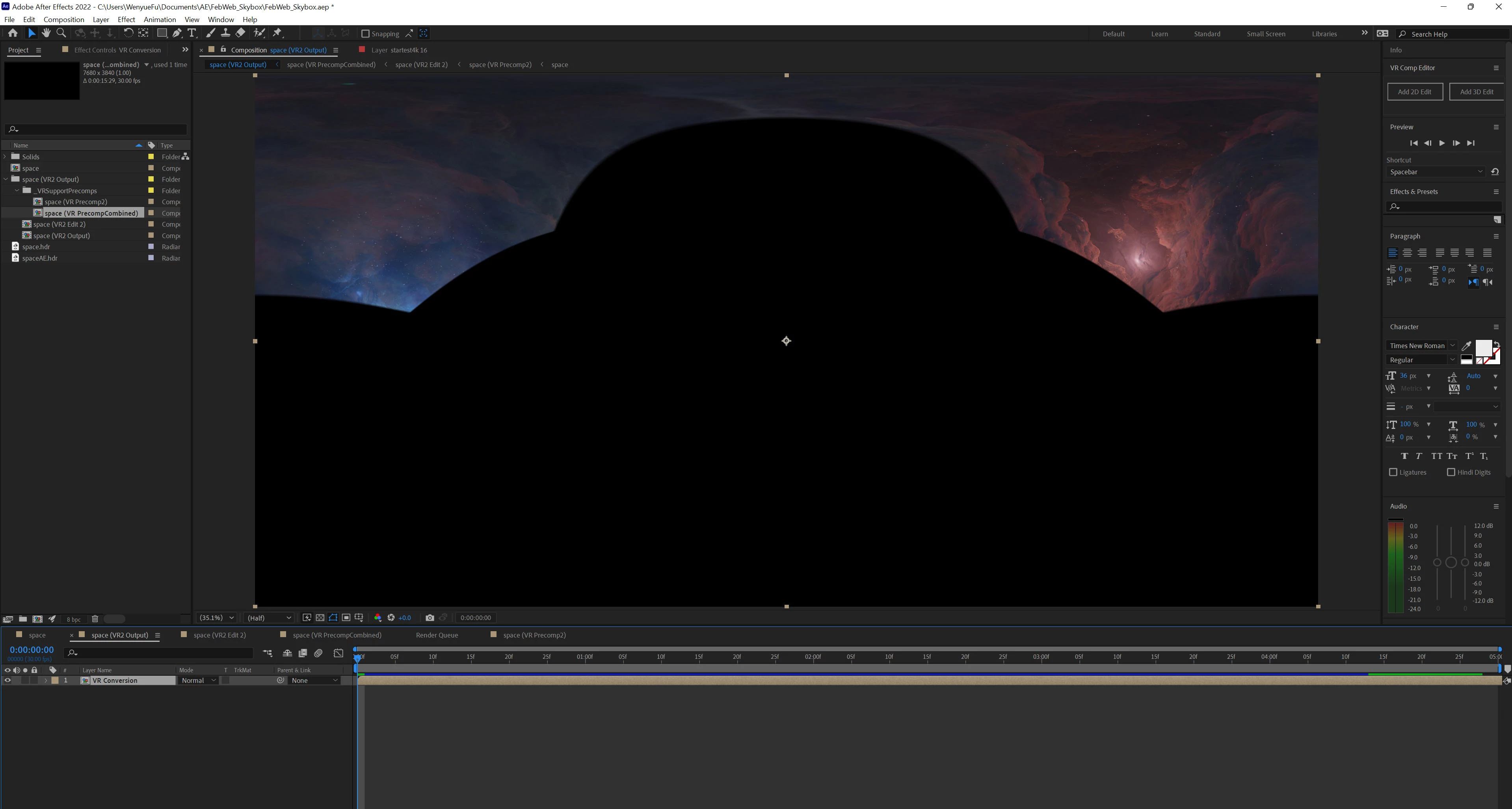Click the Add 2D Edit button
The width and height of the screenshot is (1512, 809).
pyautogui.click(x=1415, y=91)
